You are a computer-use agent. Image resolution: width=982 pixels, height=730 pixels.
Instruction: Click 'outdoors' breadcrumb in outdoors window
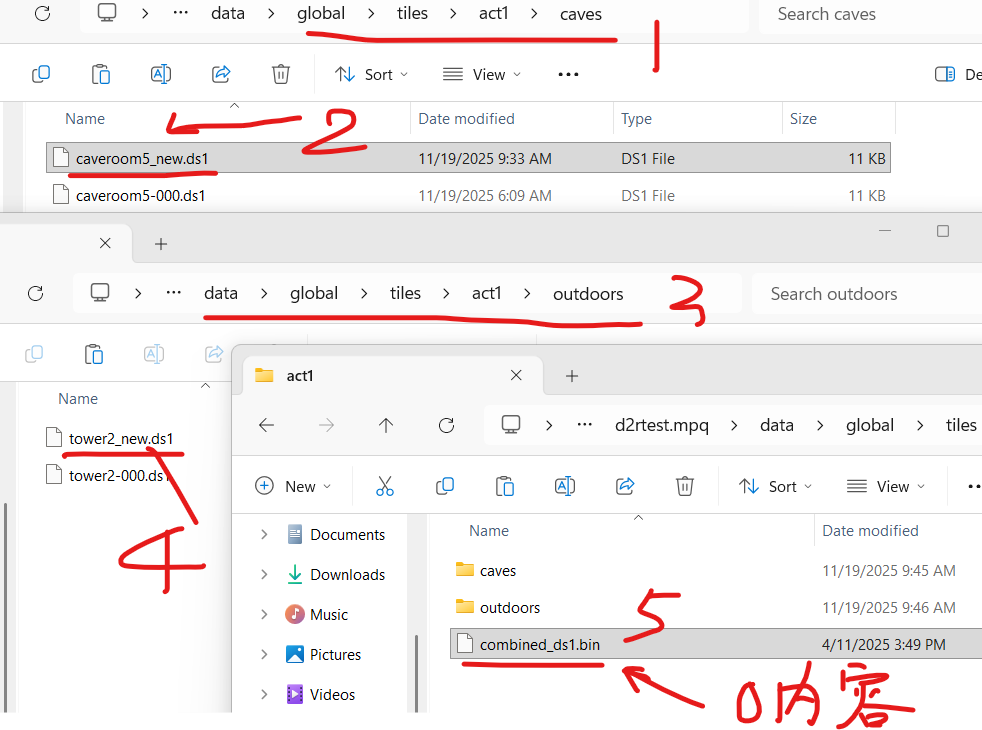587,294
